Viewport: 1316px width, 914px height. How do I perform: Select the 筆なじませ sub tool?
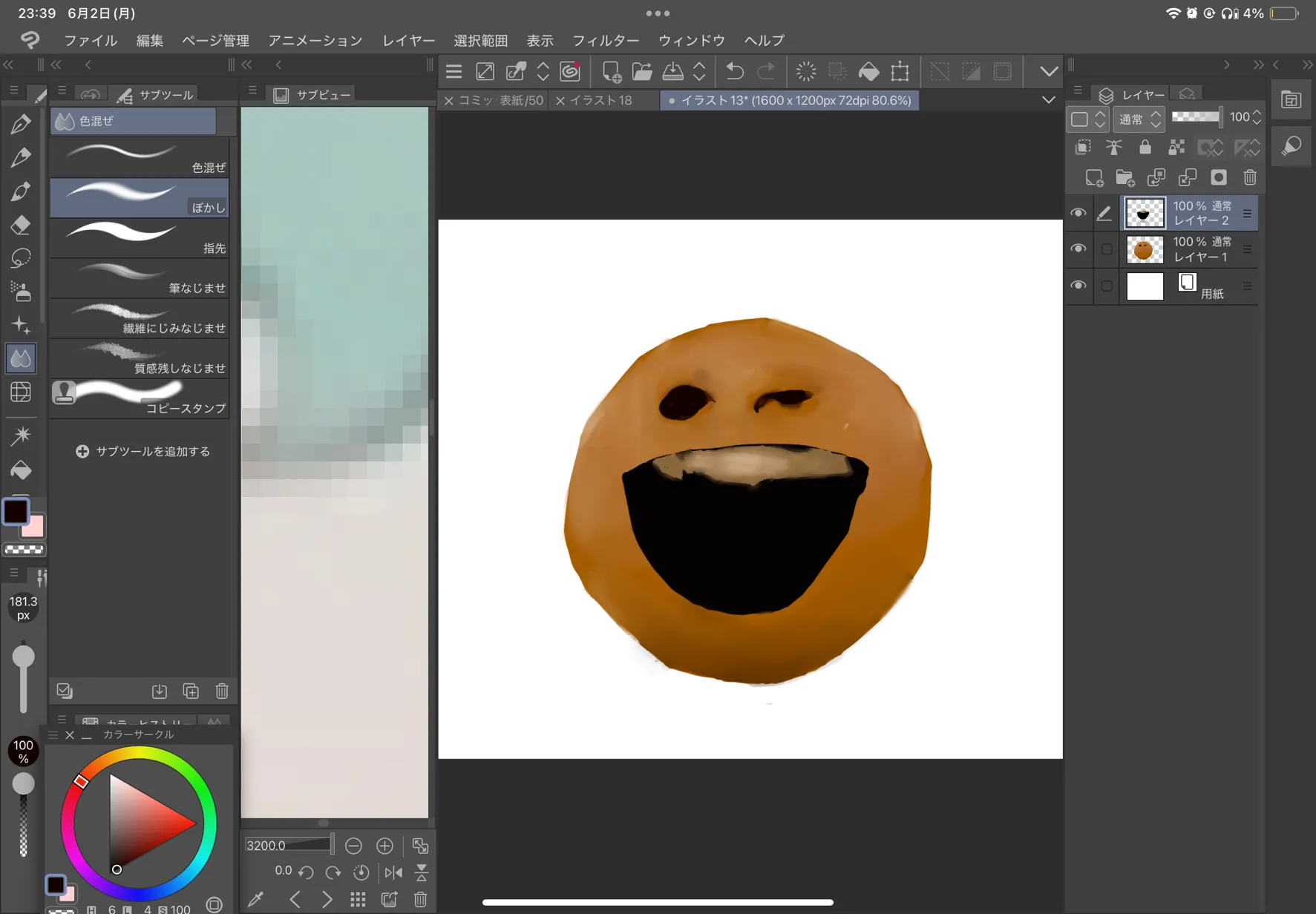(x=140, y=277)
